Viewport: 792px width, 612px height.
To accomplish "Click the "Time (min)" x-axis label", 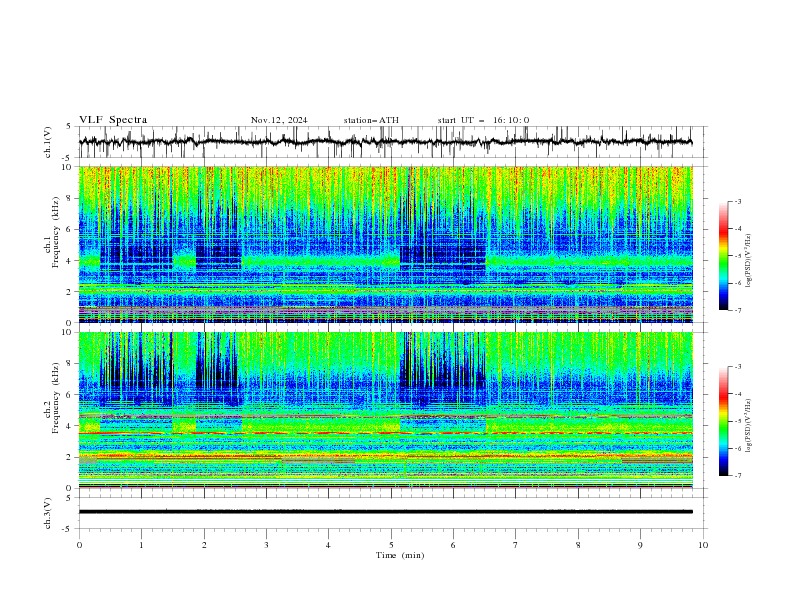I will point(400,555).
